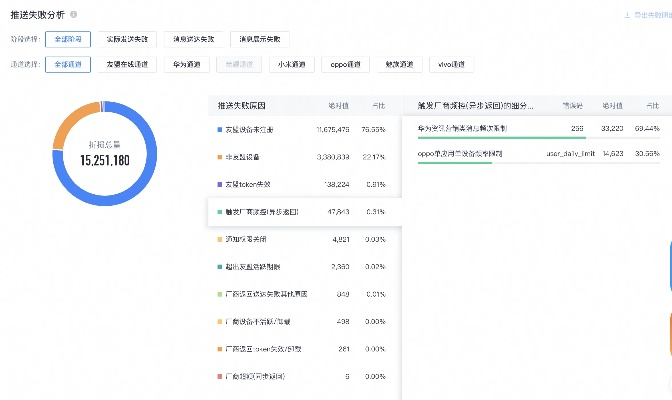Switch to the oppo通道 channel filter

(345, 64)
